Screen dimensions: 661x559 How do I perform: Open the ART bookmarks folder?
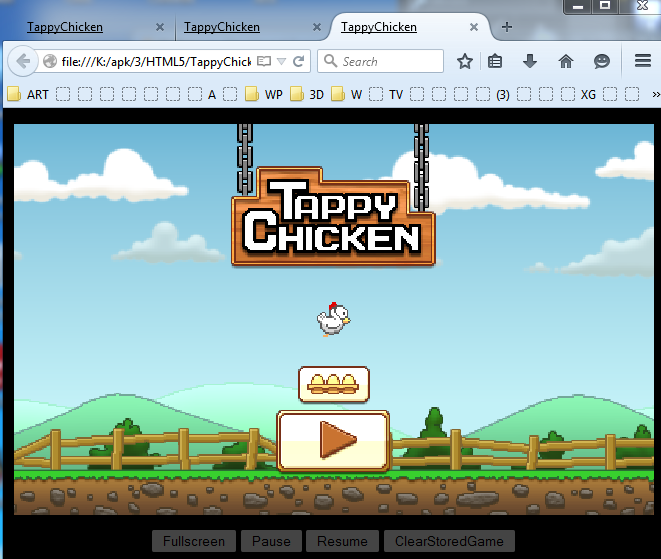tap(28, 94)
